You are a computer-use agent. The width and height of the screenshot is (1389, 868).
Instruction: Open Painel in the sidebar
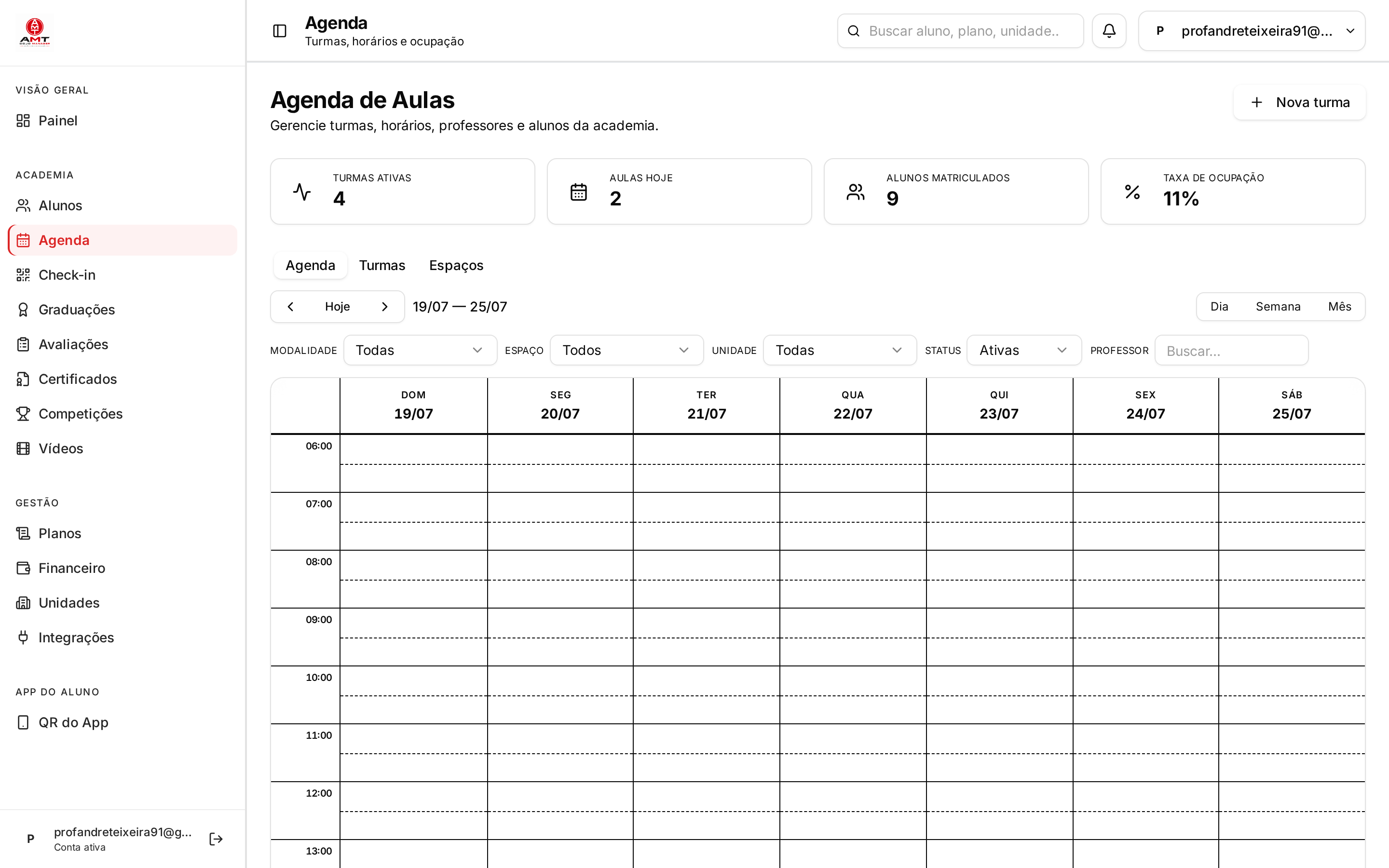(x=123, y=121)
